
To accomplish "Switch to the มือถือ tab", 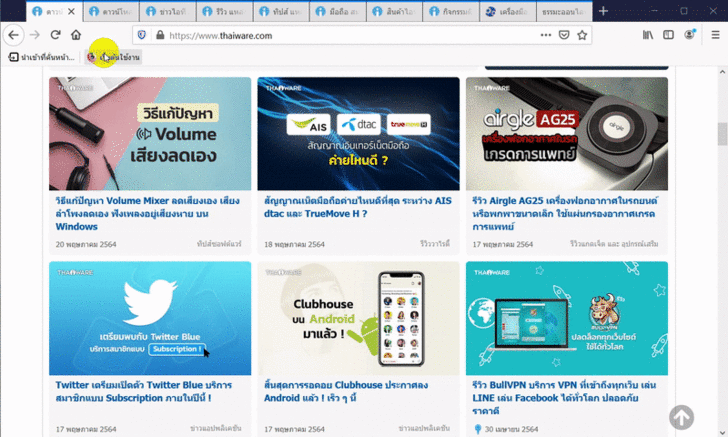I will [x=338, y=12].
